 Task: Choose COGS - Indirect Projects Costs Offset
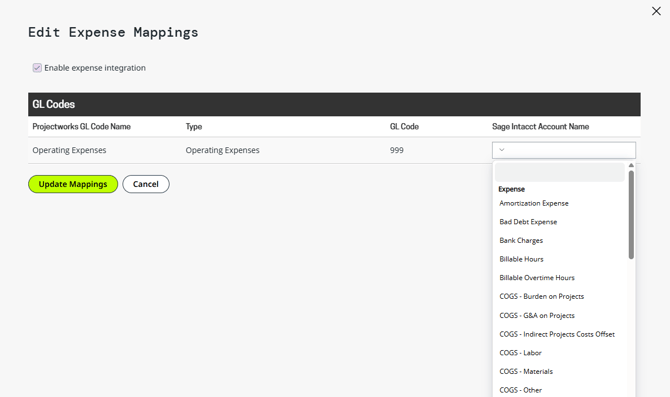pyautogui.click(x=557, y=334)
